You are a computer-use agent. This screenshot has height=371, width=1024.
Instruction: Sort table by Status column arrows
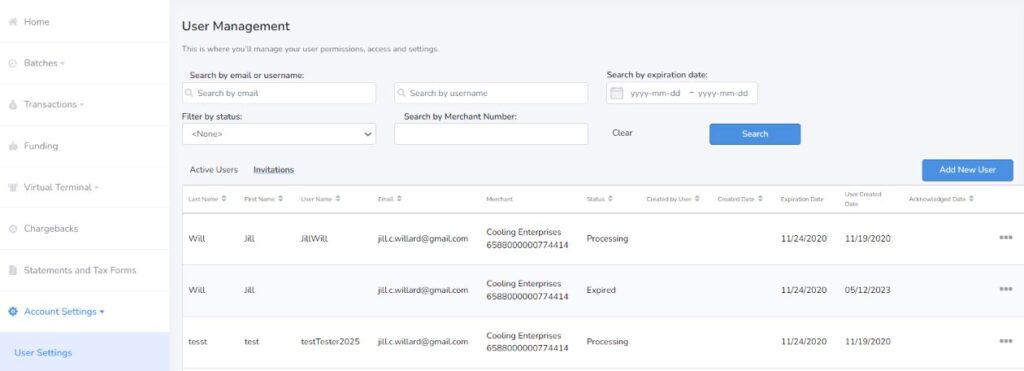pyautogui.click(x=609, y=199)
